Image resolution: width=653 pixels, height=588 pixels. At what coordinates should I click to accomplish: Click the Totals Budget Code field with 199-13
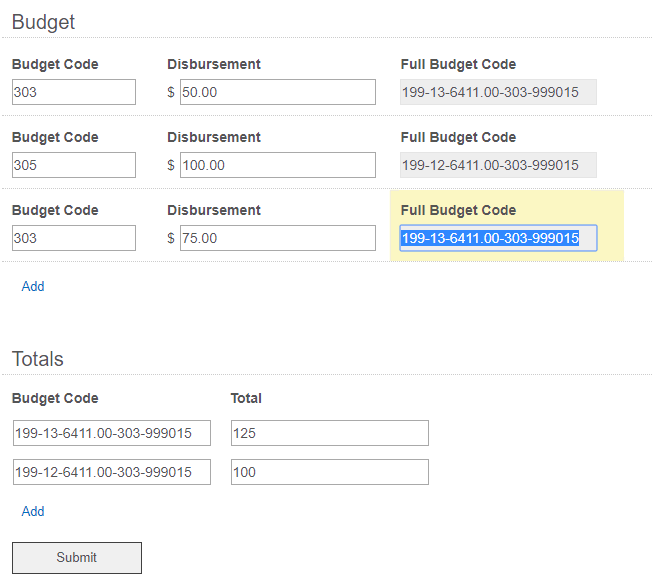click(x=112, y=433)
